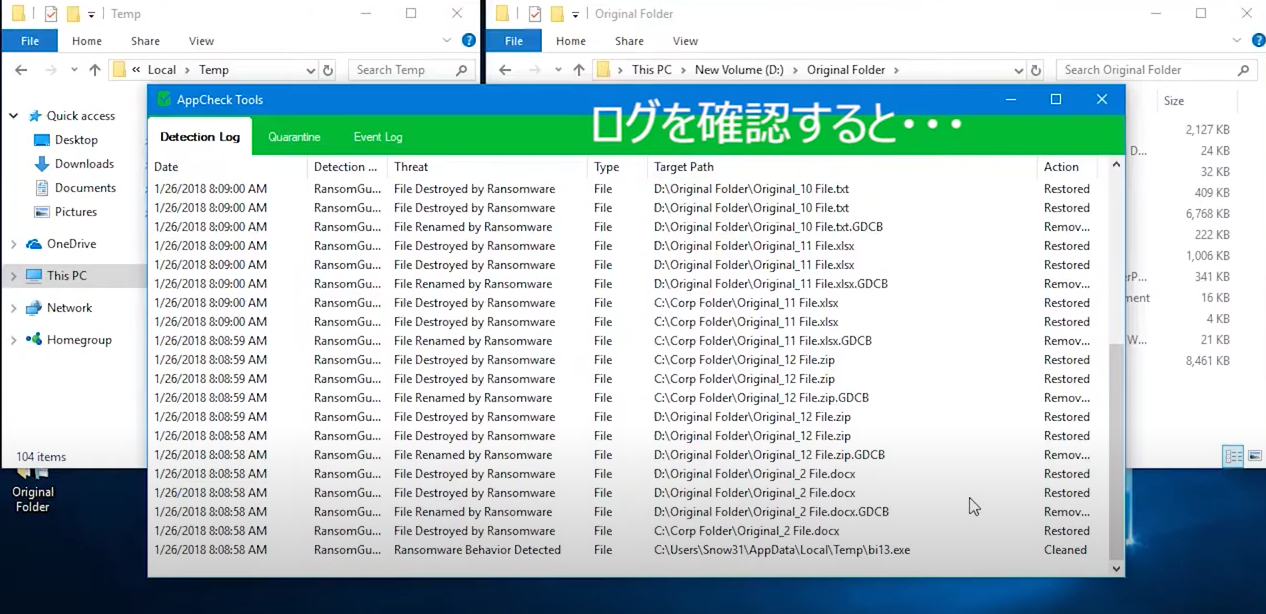Open the Quarantine tab in AppCheck Tools
1266x614 pixels.
click(x=293, y=136)
